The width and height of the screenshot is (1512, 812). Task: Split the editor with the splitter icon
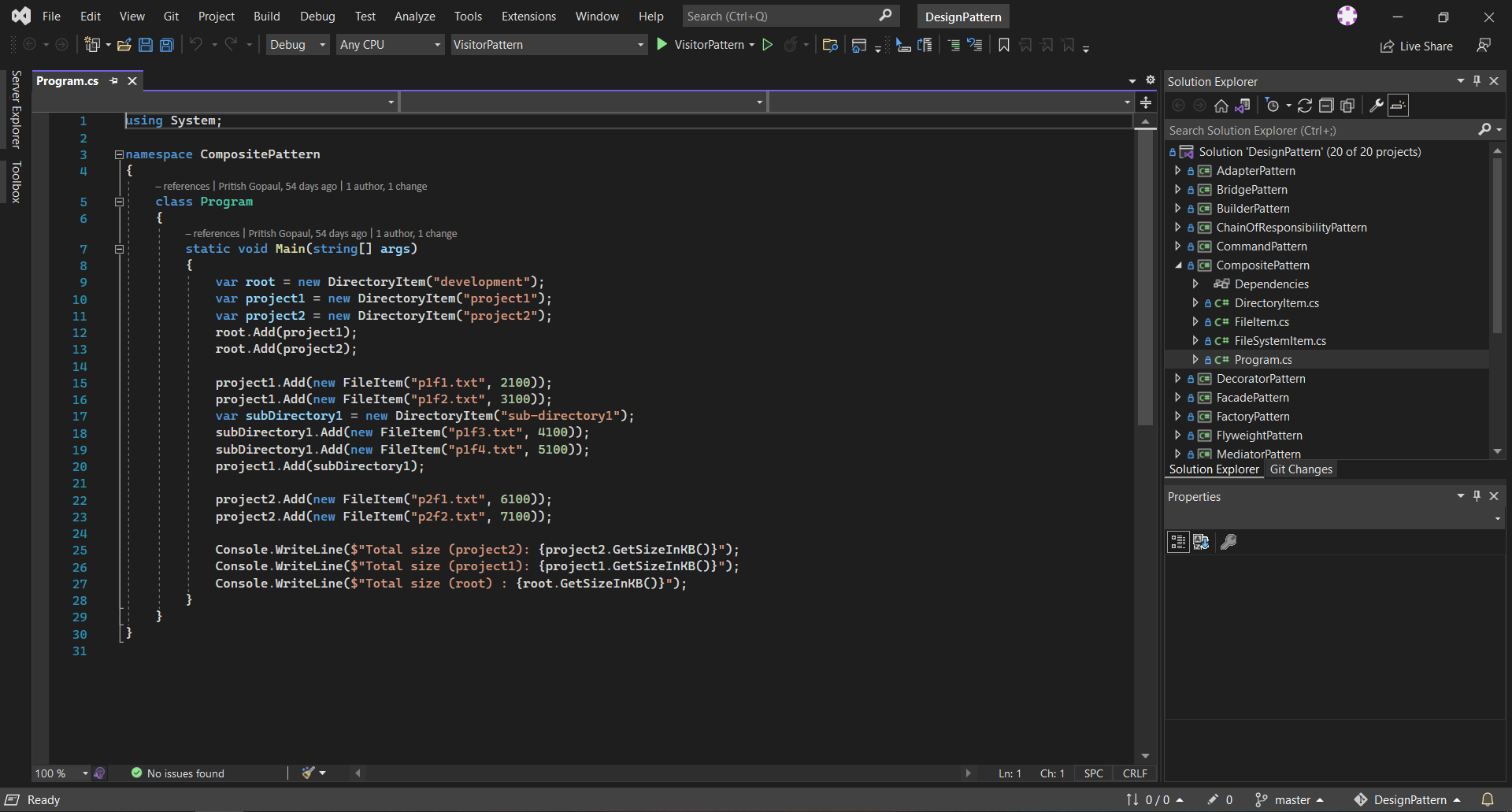pyautogui.click(x=1147, y=102)
